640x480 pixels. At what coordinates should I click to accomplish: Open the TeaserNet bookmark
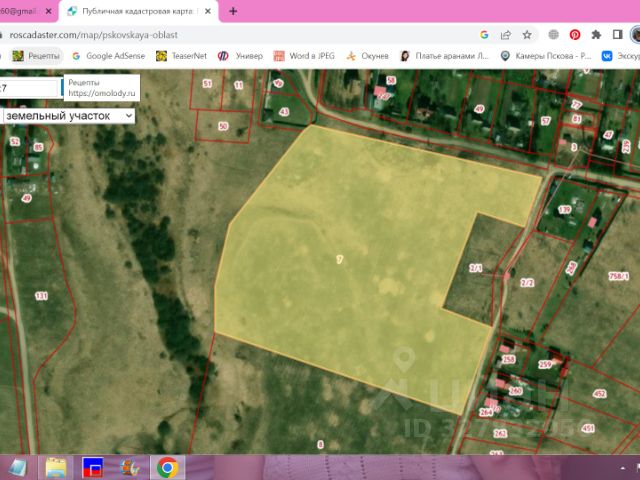181,56
